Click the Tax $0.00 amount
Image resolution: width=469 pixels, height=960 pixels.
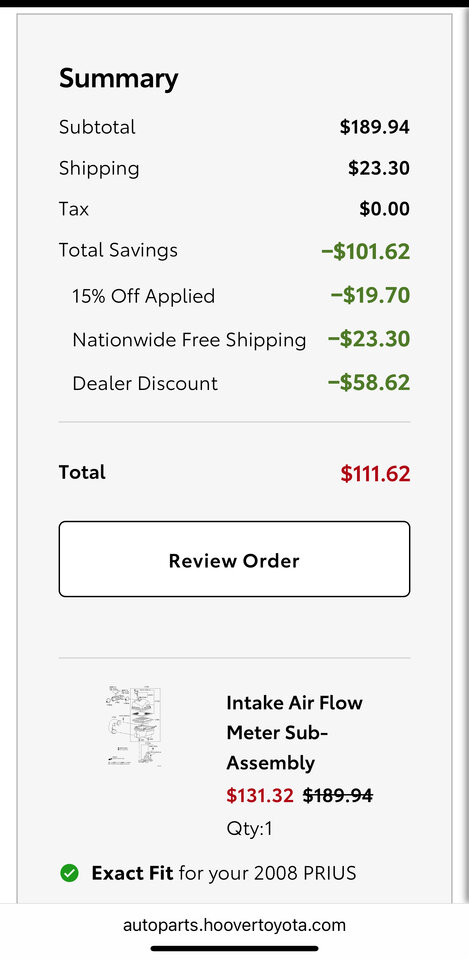[385, 209]
